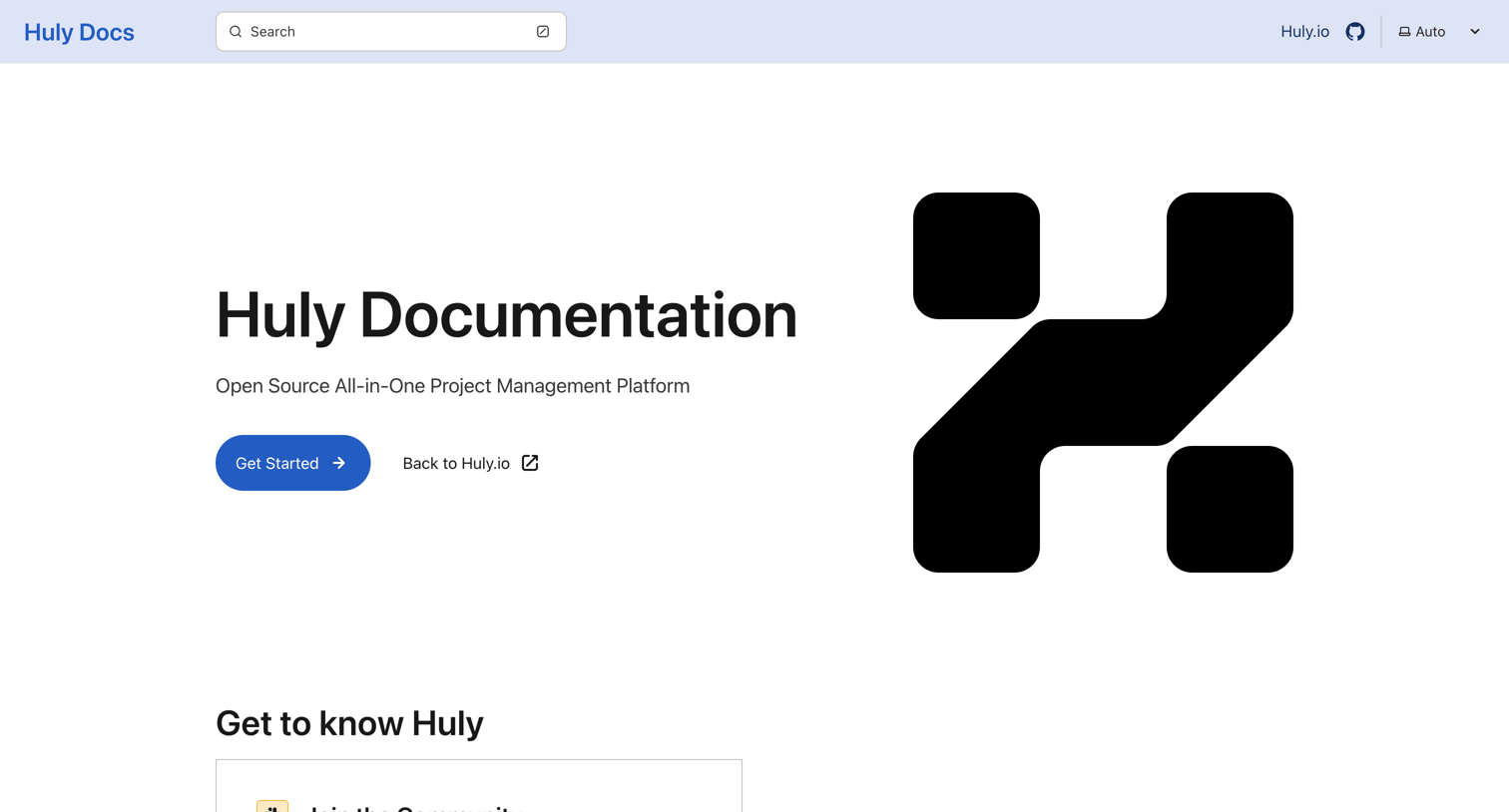Image resolution: width=1509 pixels, height=812 pixels.
Task: Open the GitHub repository icon
Action: (1354, 32)
